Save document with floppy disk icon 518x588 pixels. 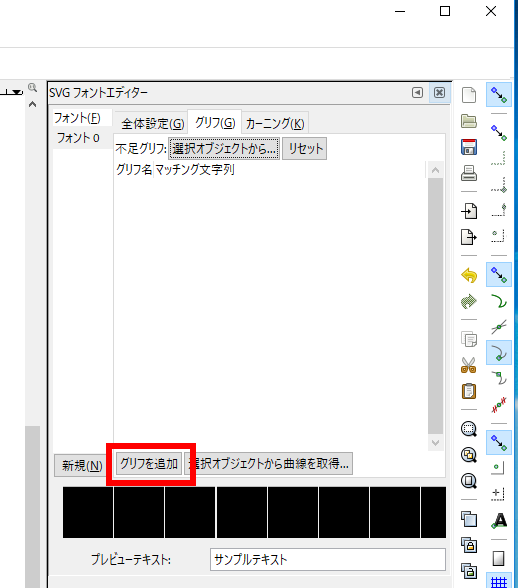click(469, 147)
